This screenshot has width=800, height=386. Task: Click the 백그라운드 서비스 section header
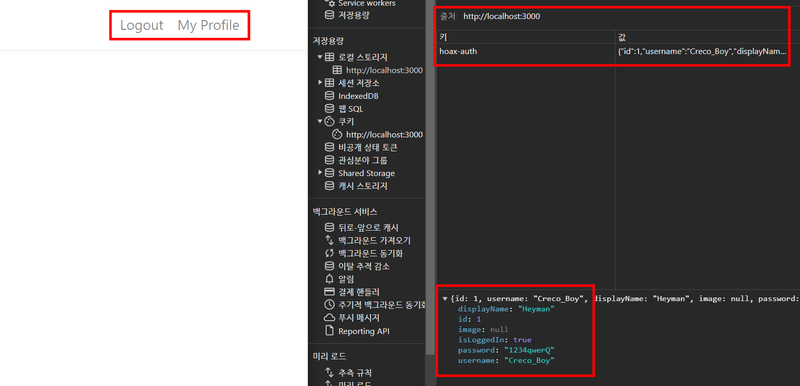click(x=345, y=212)
